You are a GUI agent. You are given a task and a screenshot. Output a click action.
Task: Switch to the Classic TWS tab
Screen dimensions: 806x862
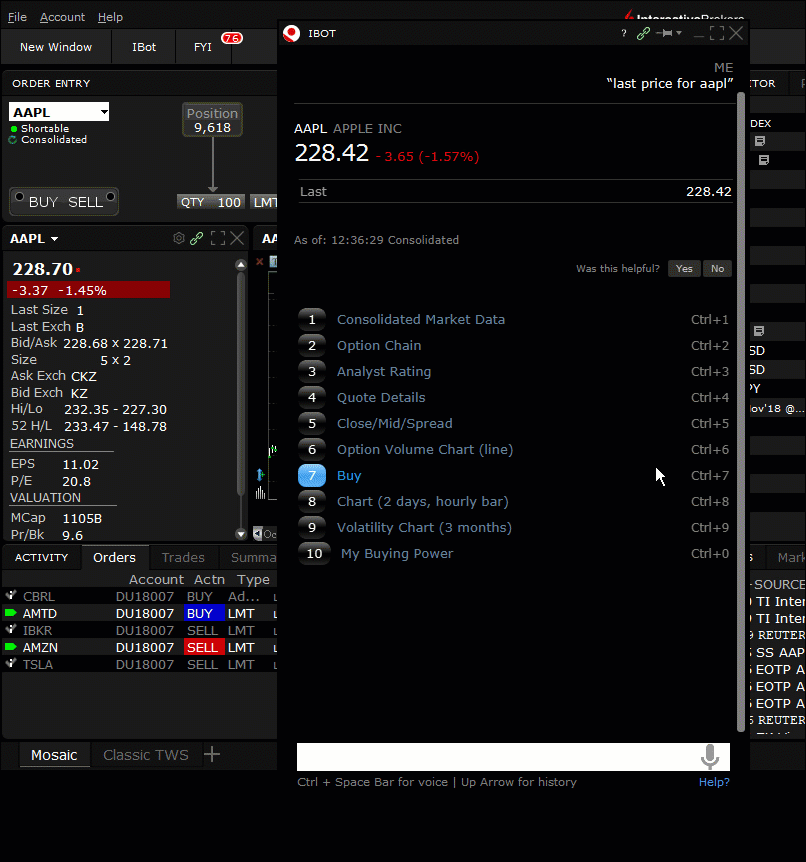coord(146,755)
